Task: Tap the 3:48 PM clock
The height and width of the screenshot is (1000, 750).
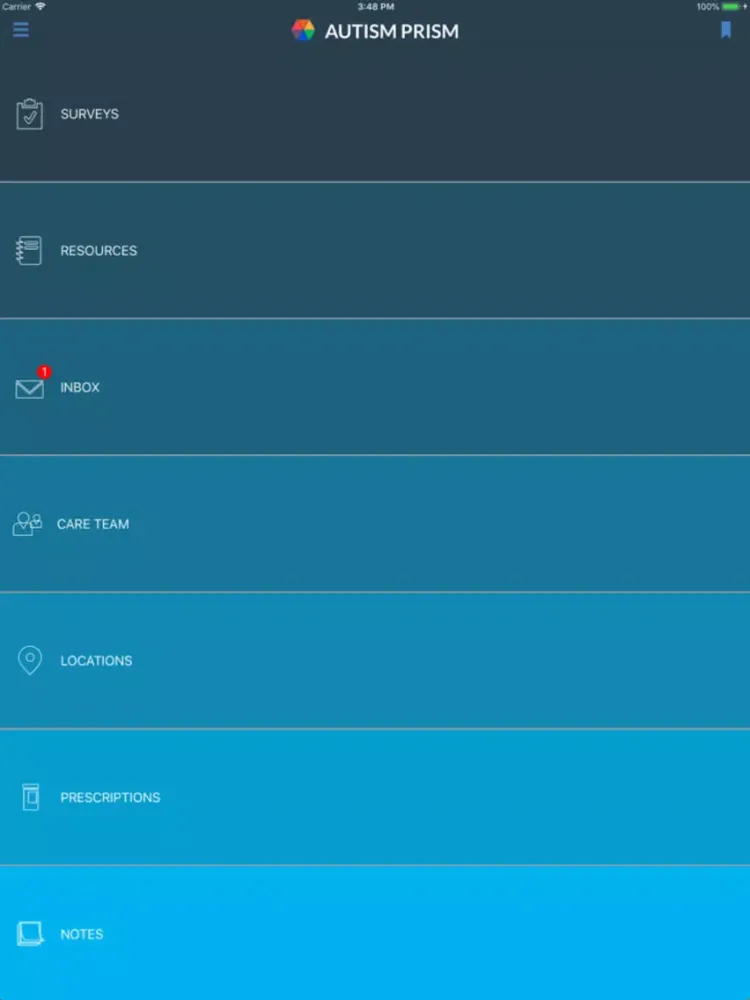Action: 376,6
